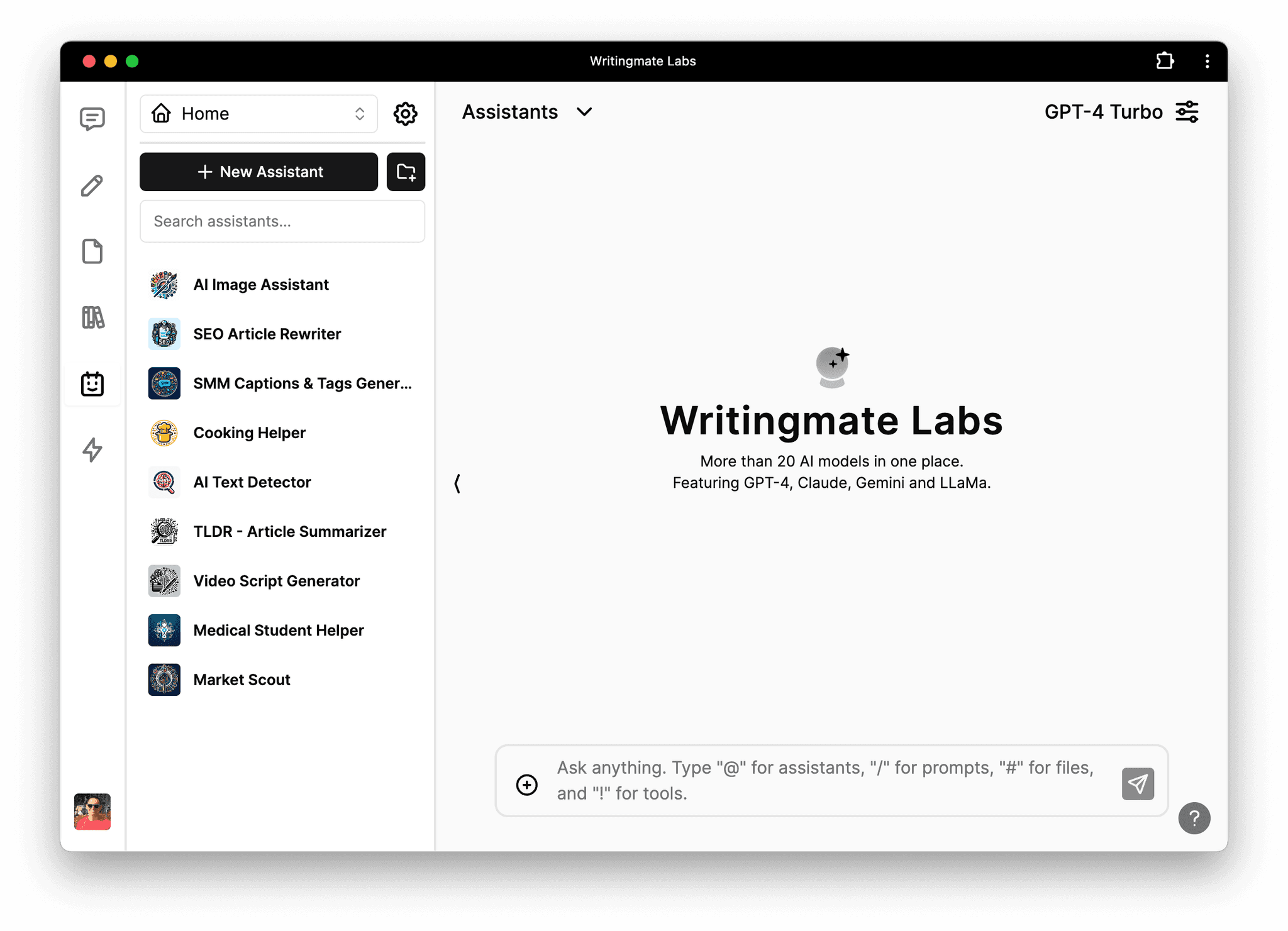Click the New Assistant button
The image size is (1288, 931).
tap(259, 172)
